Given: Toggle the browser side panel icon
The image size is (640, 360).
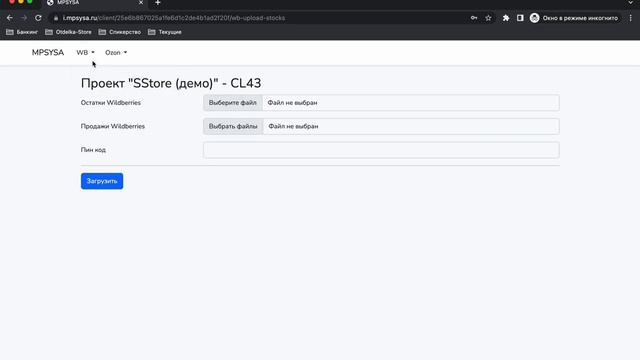Looking at the screenshot, I should tap(520, 18).
